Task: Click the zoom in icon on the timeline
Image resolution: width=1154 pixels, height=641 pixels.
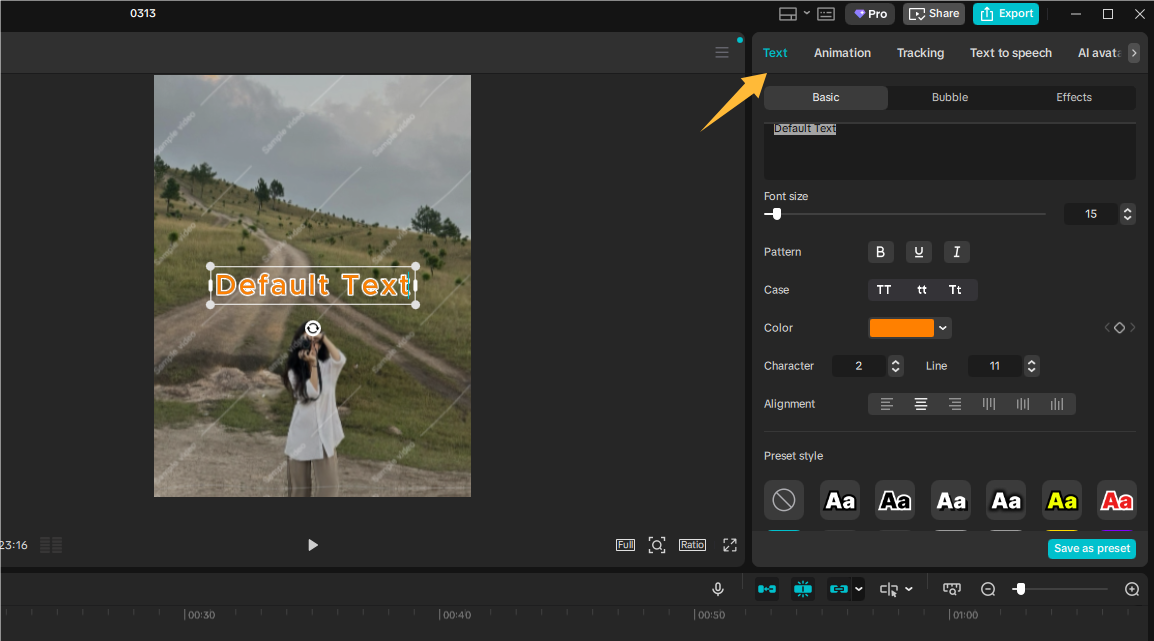Action: tap(1131, 589)
